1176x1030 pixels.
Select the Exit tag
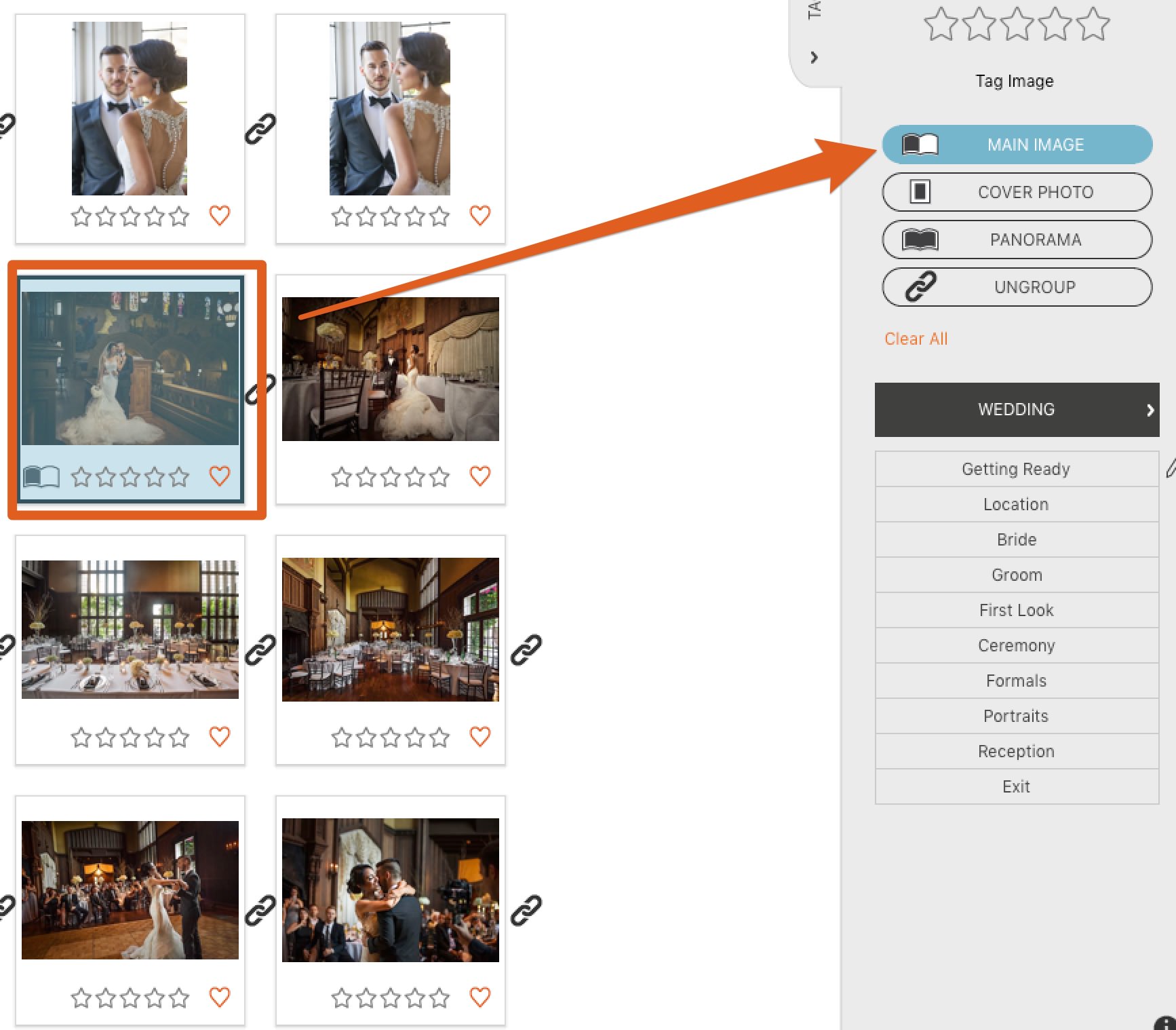point(1017,786)
